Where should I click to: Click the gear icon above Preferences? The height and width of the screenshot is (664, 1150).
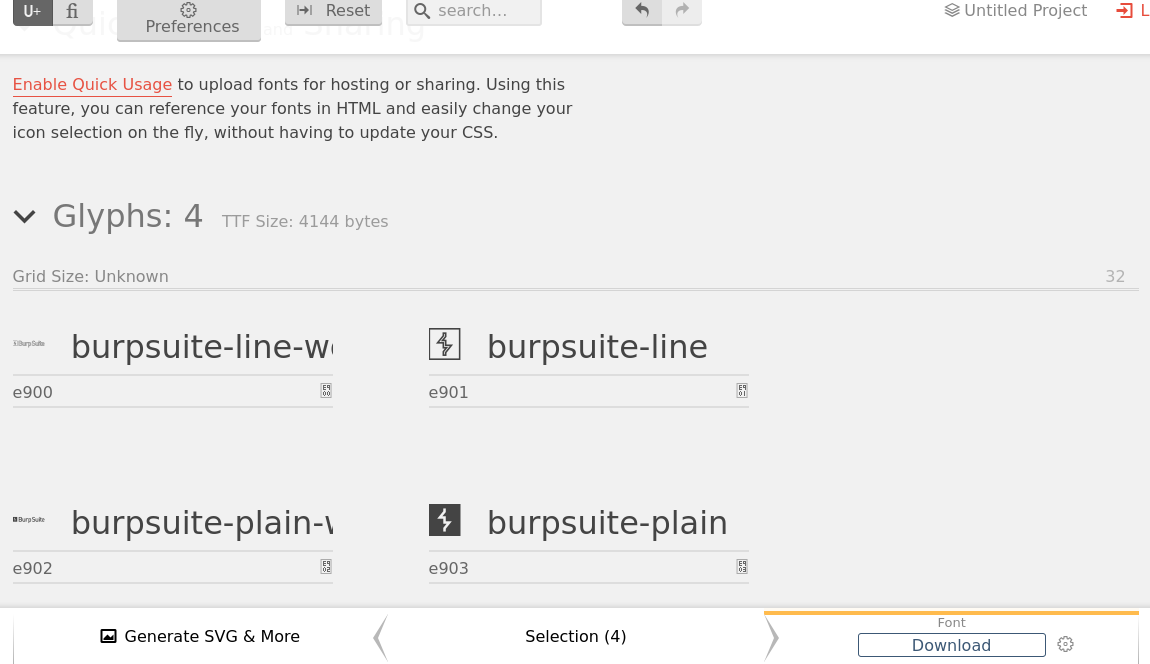pos(188,10)
